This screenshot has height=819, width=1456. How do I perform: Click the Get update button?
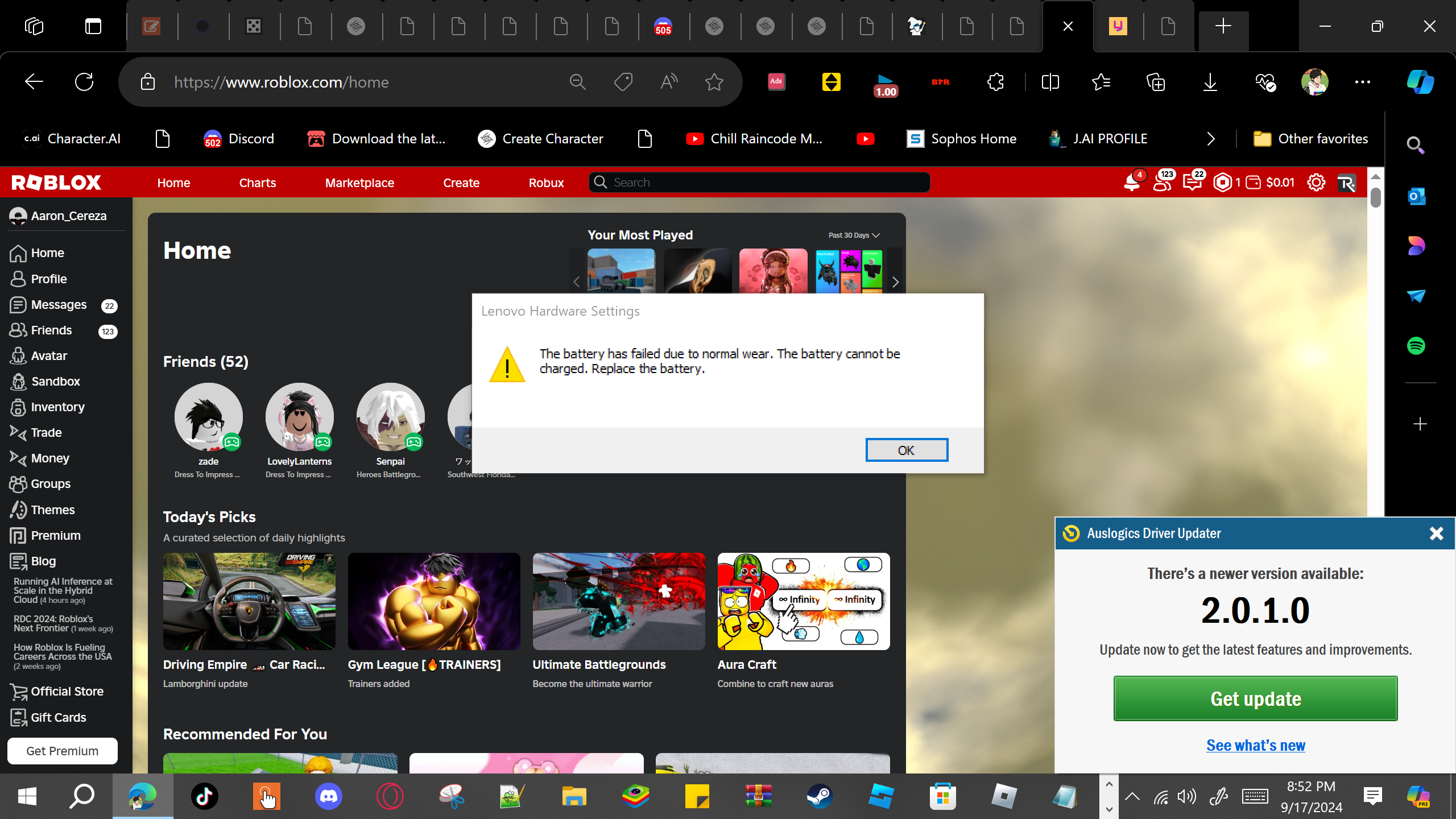coord(1255,698)
